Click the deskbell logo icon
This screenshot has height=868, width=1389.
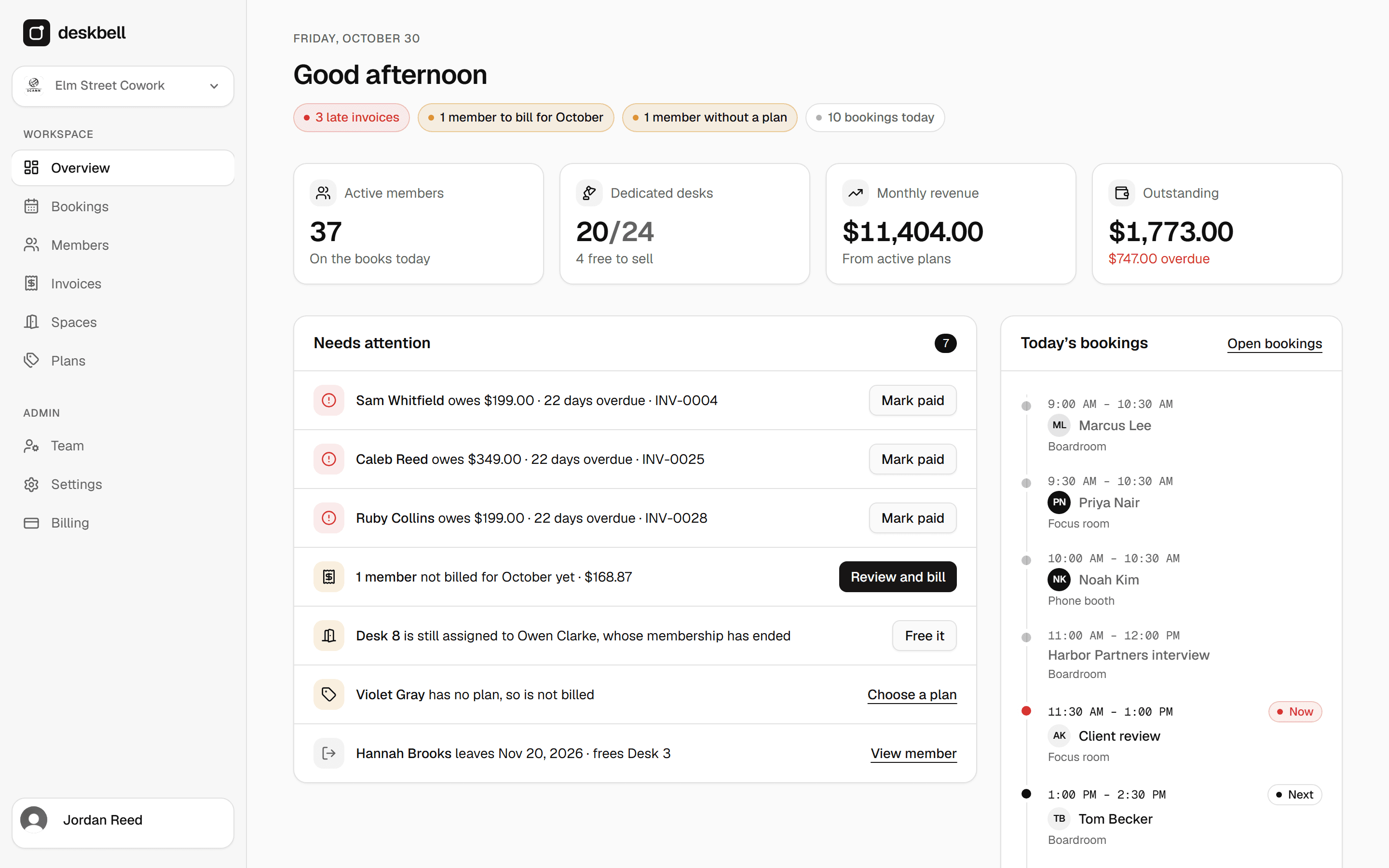[36, 33]
